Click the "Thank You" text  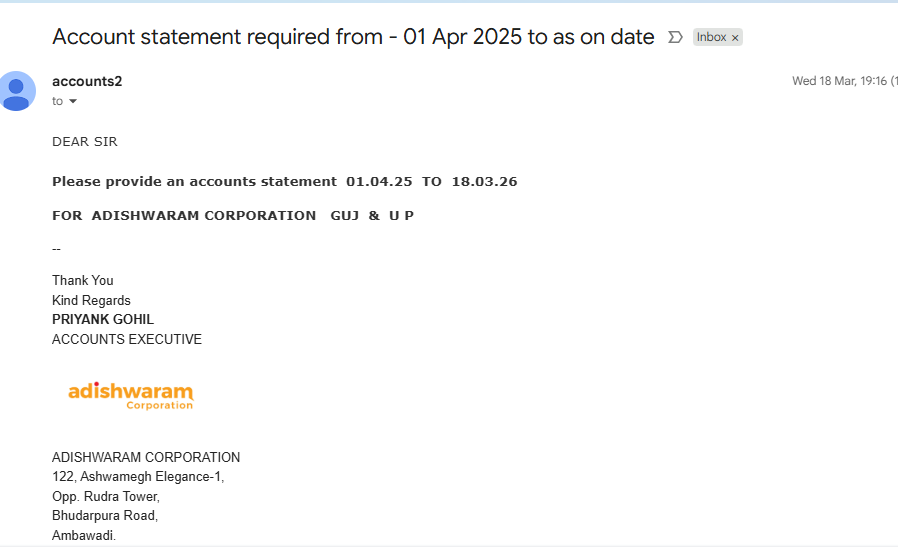click(83, 280)
